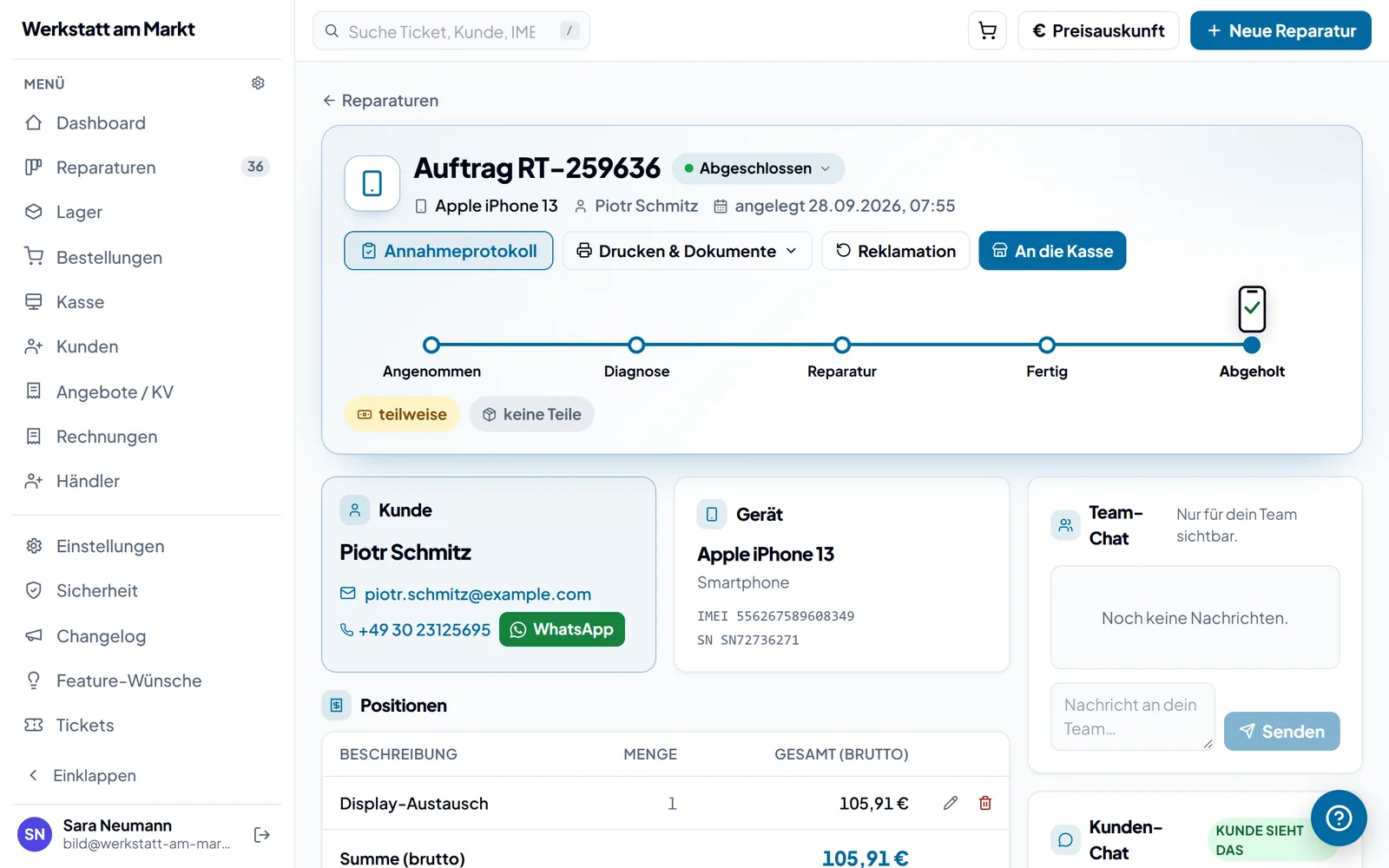Edit the Display-Austausch position with pencil icon
This screenshot has height=868, width=1389.
pyautogui.click(x=951, y=803)
